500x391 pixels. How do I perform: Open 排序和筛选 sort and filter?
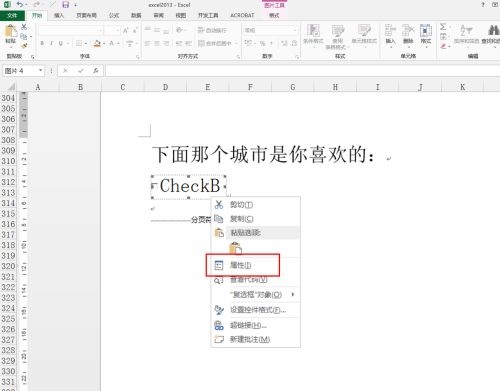pos(466,35)
